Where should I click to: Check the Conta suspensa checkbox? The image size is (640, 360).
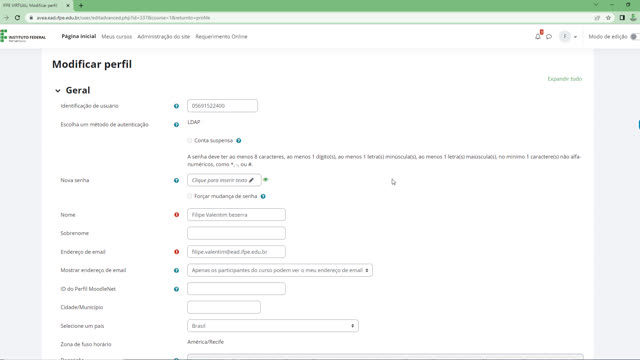pos(190,140)
